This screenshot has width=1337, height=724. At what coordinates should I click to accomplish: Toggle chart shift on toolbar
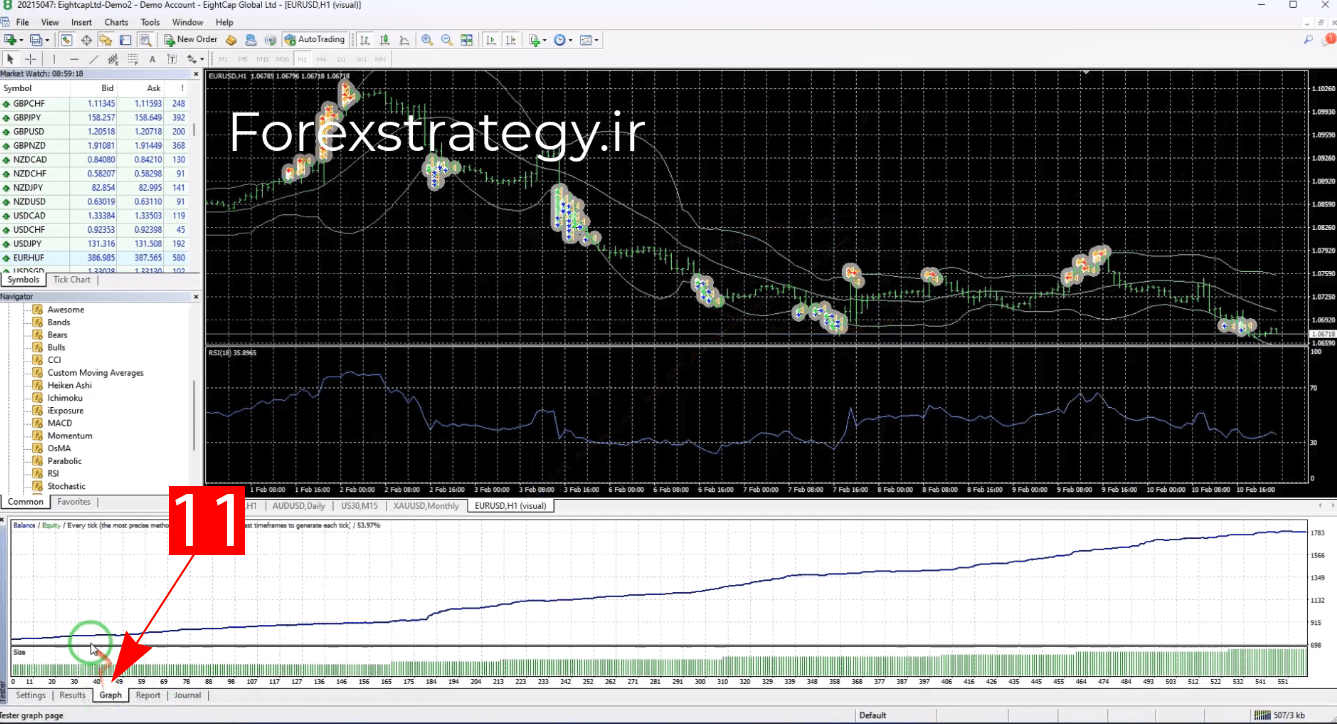pos(510,40)
